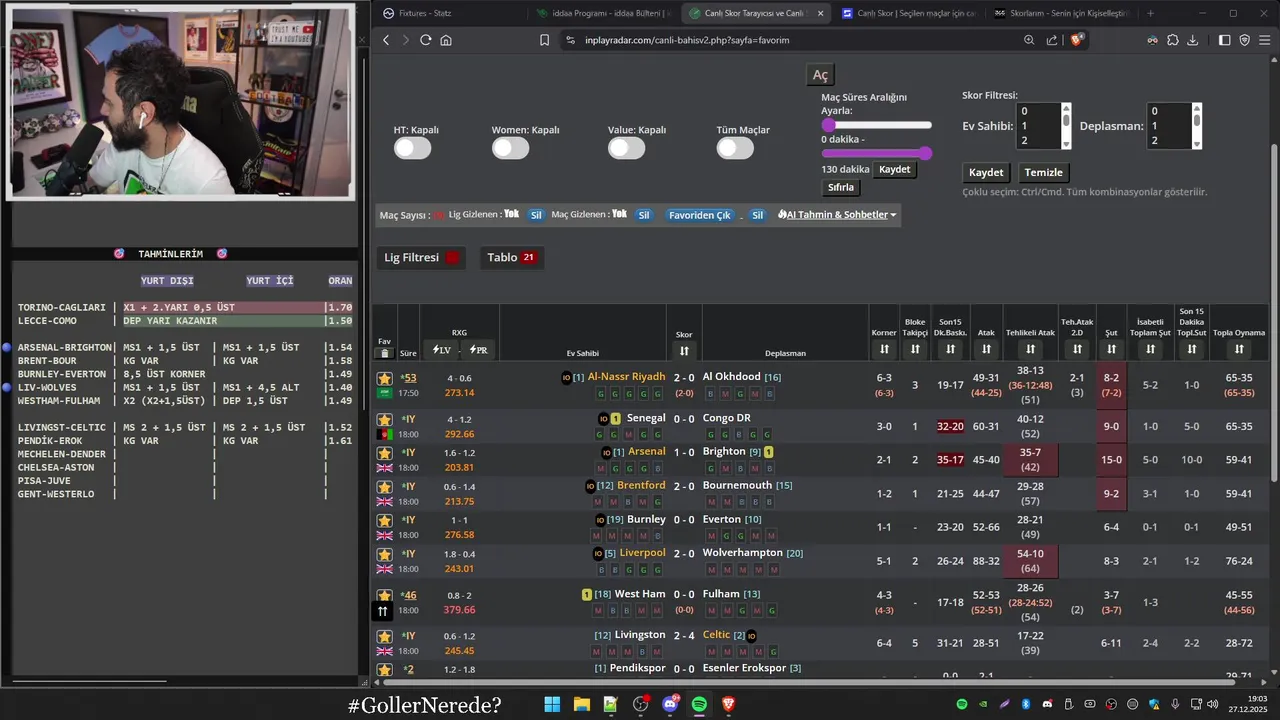Open File Explorer from the taskbar
This screenshot has height=720, width=1280.
[x=581, y=704]
